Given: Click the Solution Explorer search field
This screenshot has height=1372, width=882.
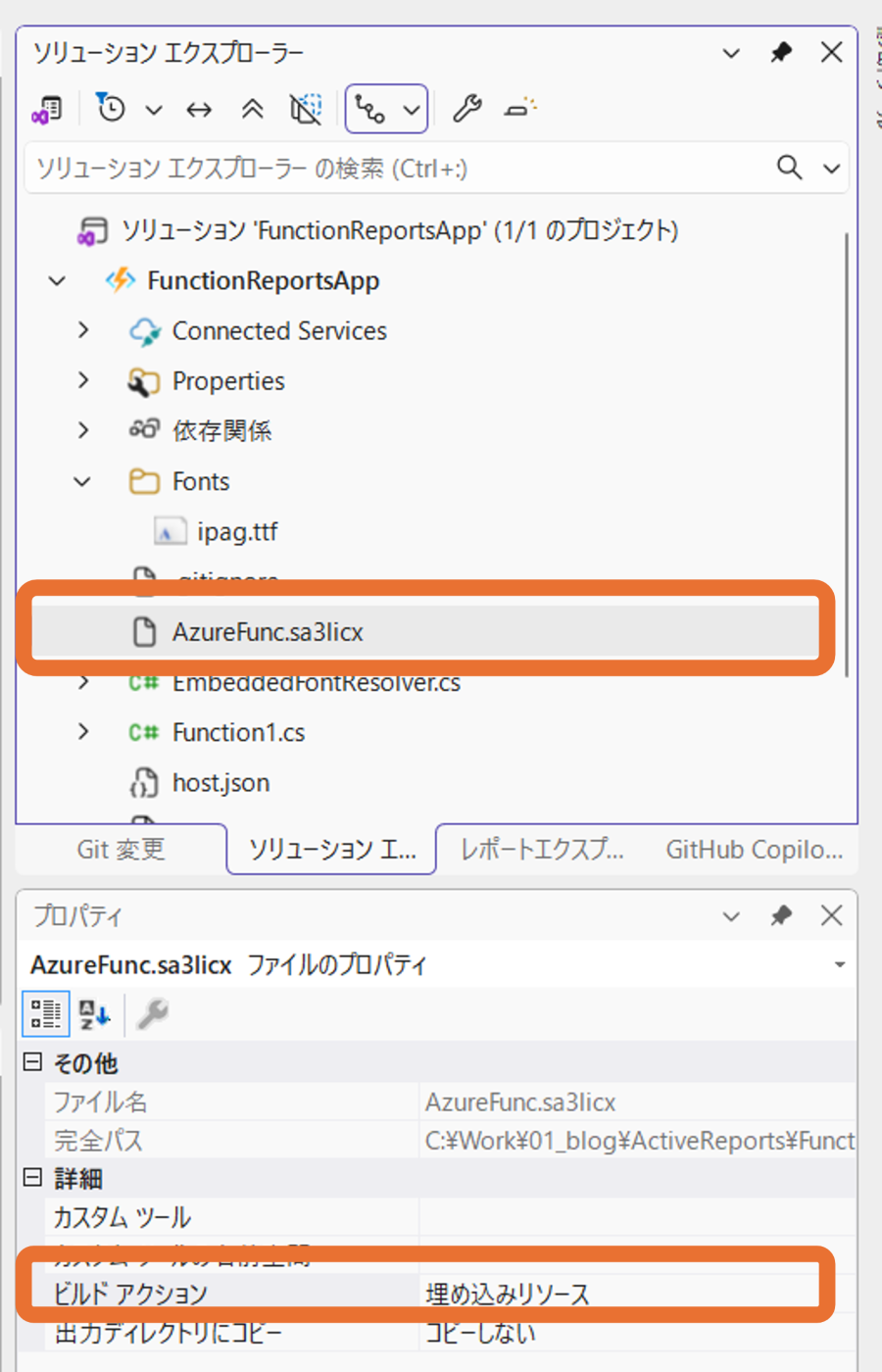Looking at the screenshot, I should pyautogui.click(x=392, y=169).
